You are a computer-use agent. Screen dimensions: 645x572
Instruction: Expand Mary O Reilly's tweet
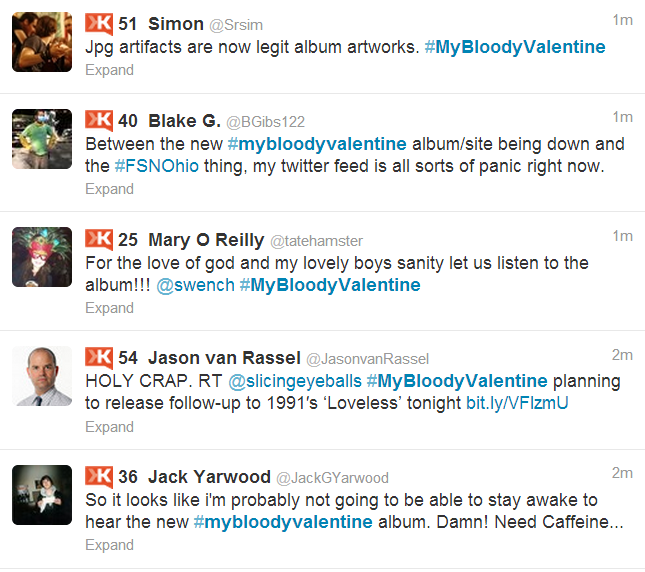[x=109, y=308]
